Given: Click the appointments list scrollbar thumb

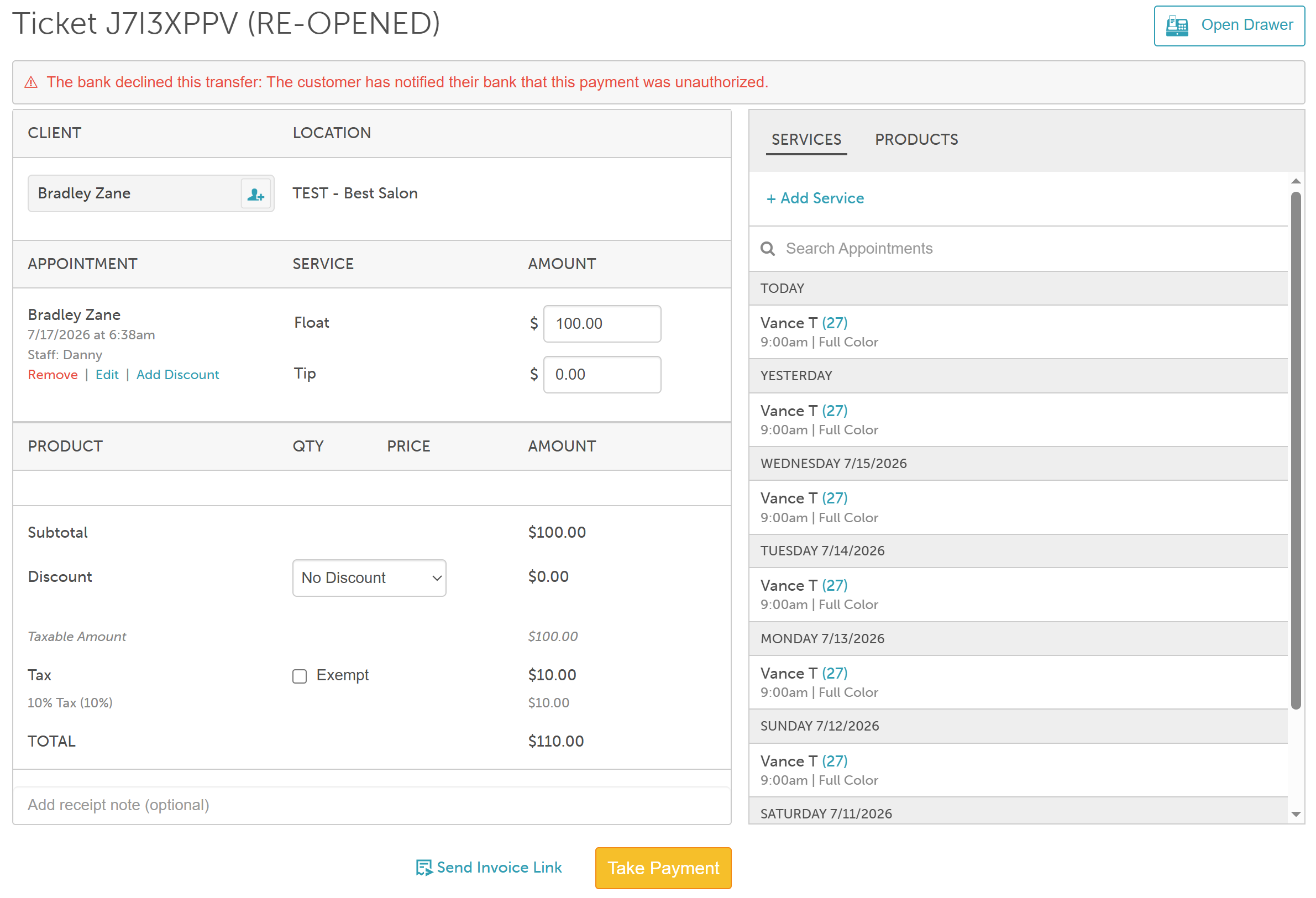Looking at the screenshot, I should coord(1296,450).
